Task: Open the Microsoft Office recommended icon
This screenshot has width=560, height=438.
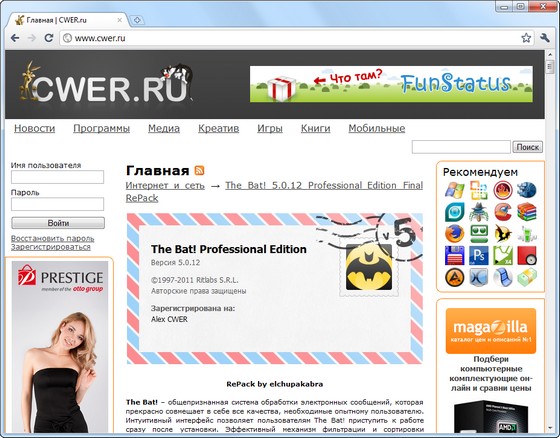Action: pyautogui.click(x=479, y=190)
